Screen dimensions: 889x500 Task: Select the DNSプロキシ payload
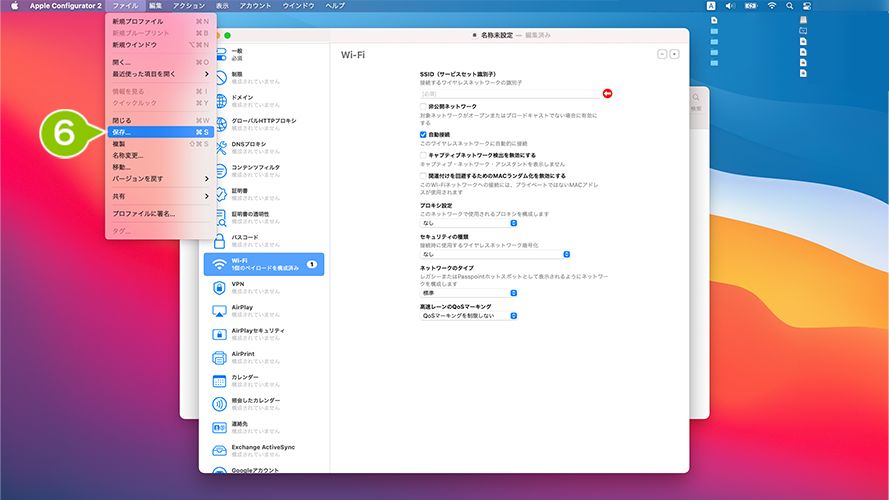(264, 147)
